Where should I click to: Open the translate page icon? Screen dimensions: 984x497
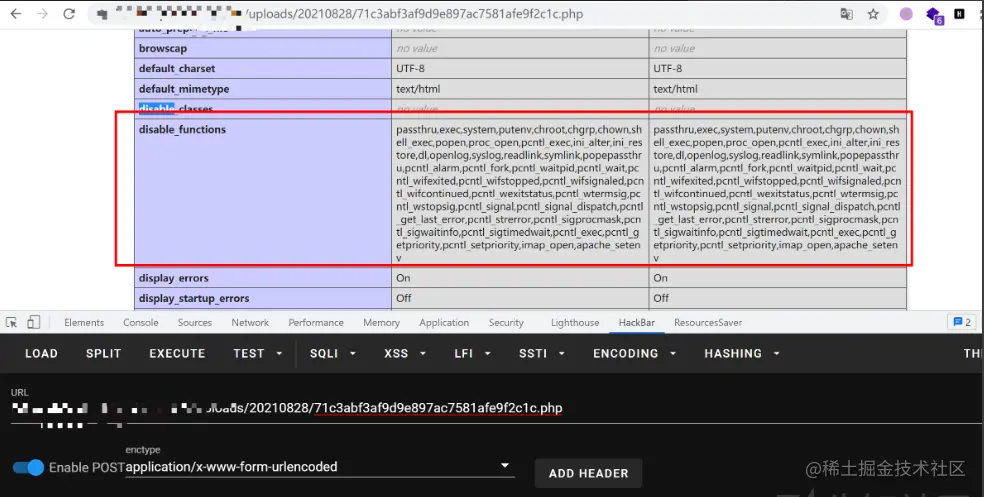(847, 14)
